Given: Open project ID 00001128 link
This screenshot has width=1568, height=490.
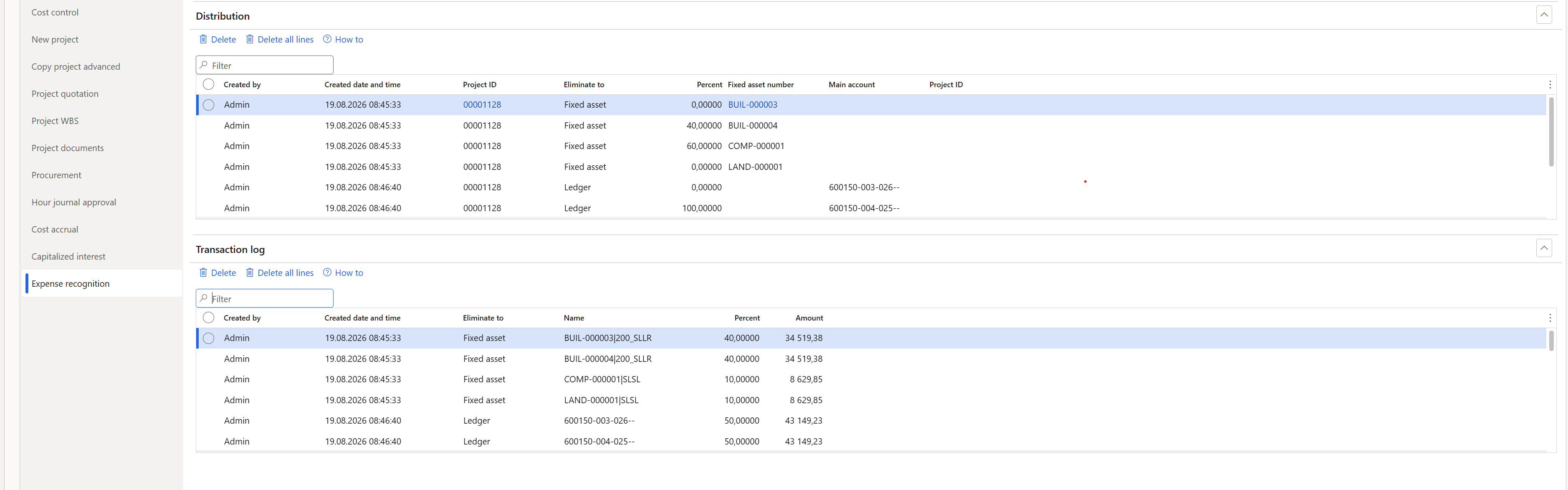Looking at the screenshot, I should coord(482,105).
